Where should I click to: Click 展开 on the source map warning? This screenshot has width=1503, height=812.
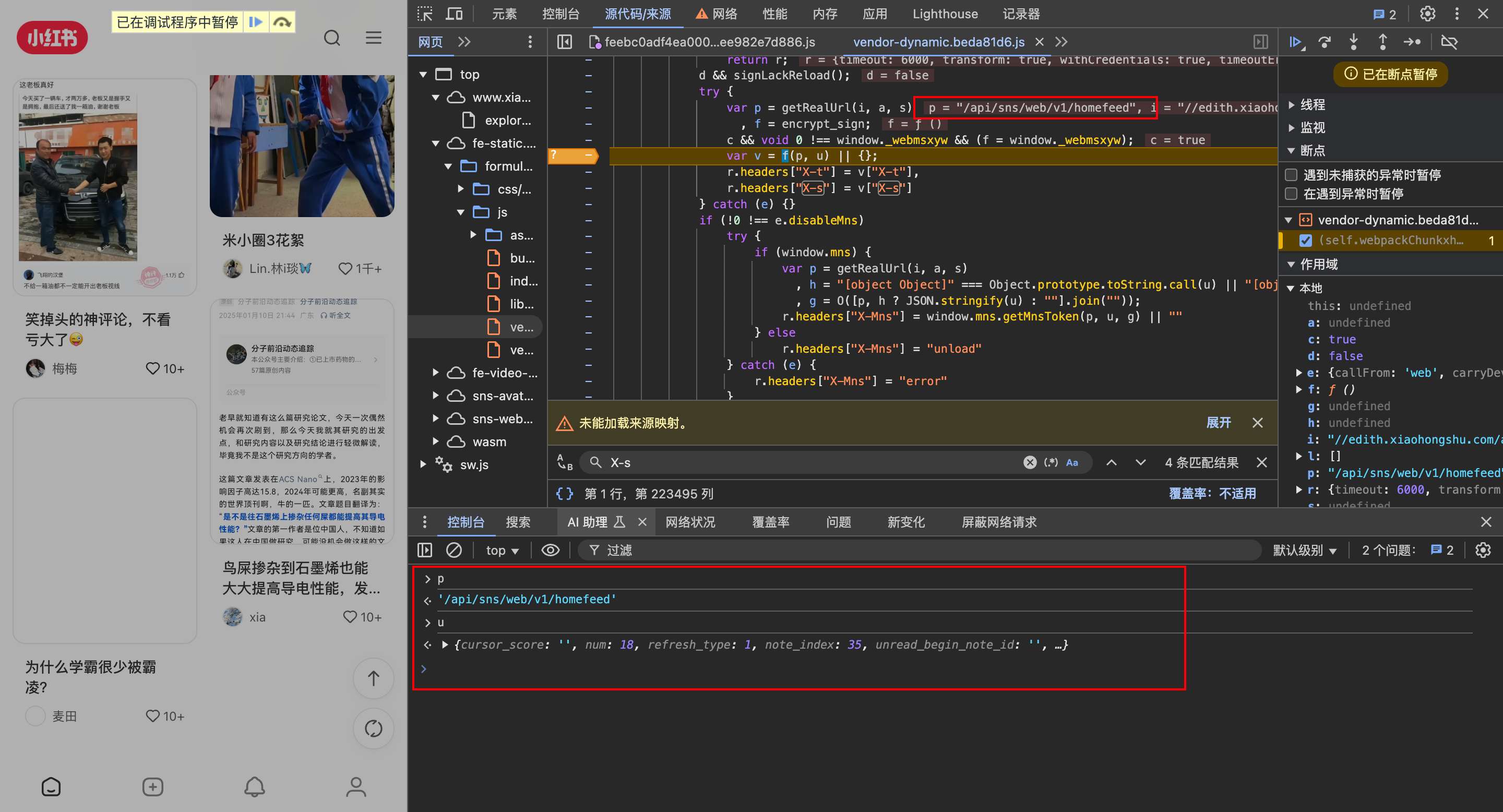[x=1218, y=423]
